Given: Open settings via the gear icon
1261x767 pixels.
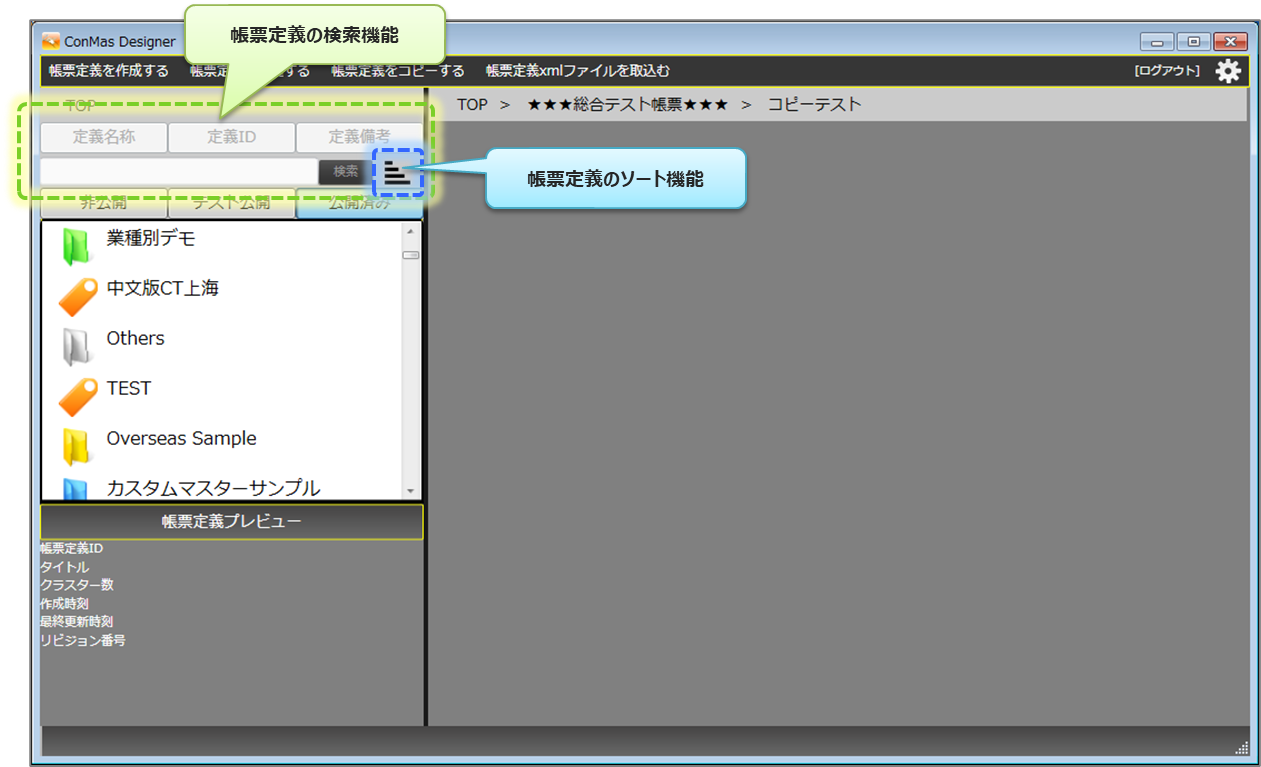Looking at the screenshot, I should pos(1227,71).
